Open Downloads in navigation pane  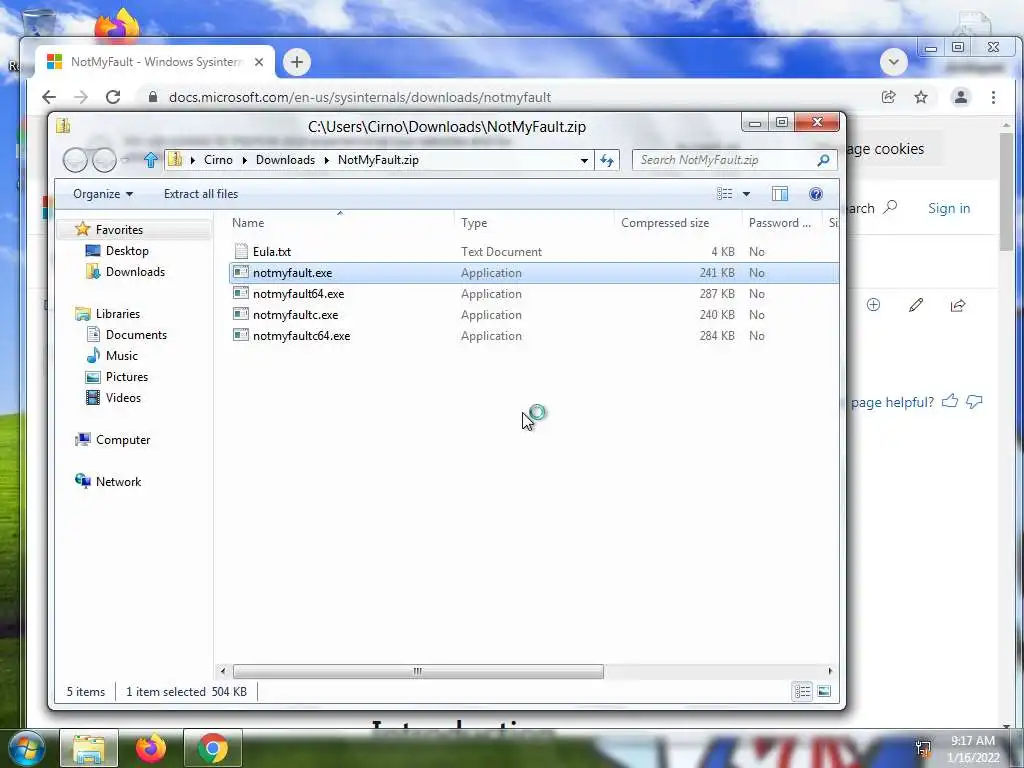135,272
